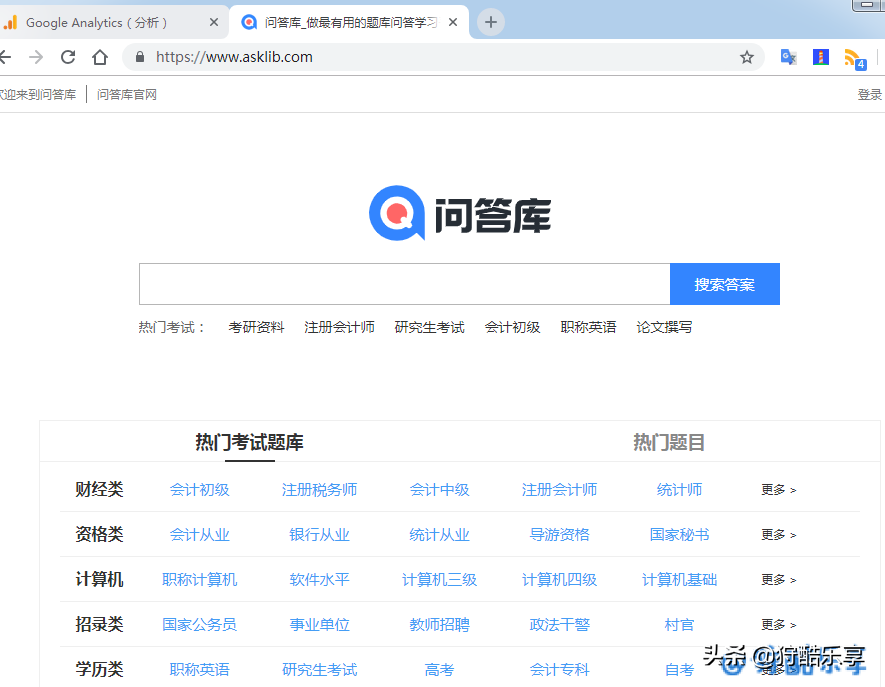Open the 统计从业 link
The width and height of the screenshot is (885, 687).
pos(440,535)
